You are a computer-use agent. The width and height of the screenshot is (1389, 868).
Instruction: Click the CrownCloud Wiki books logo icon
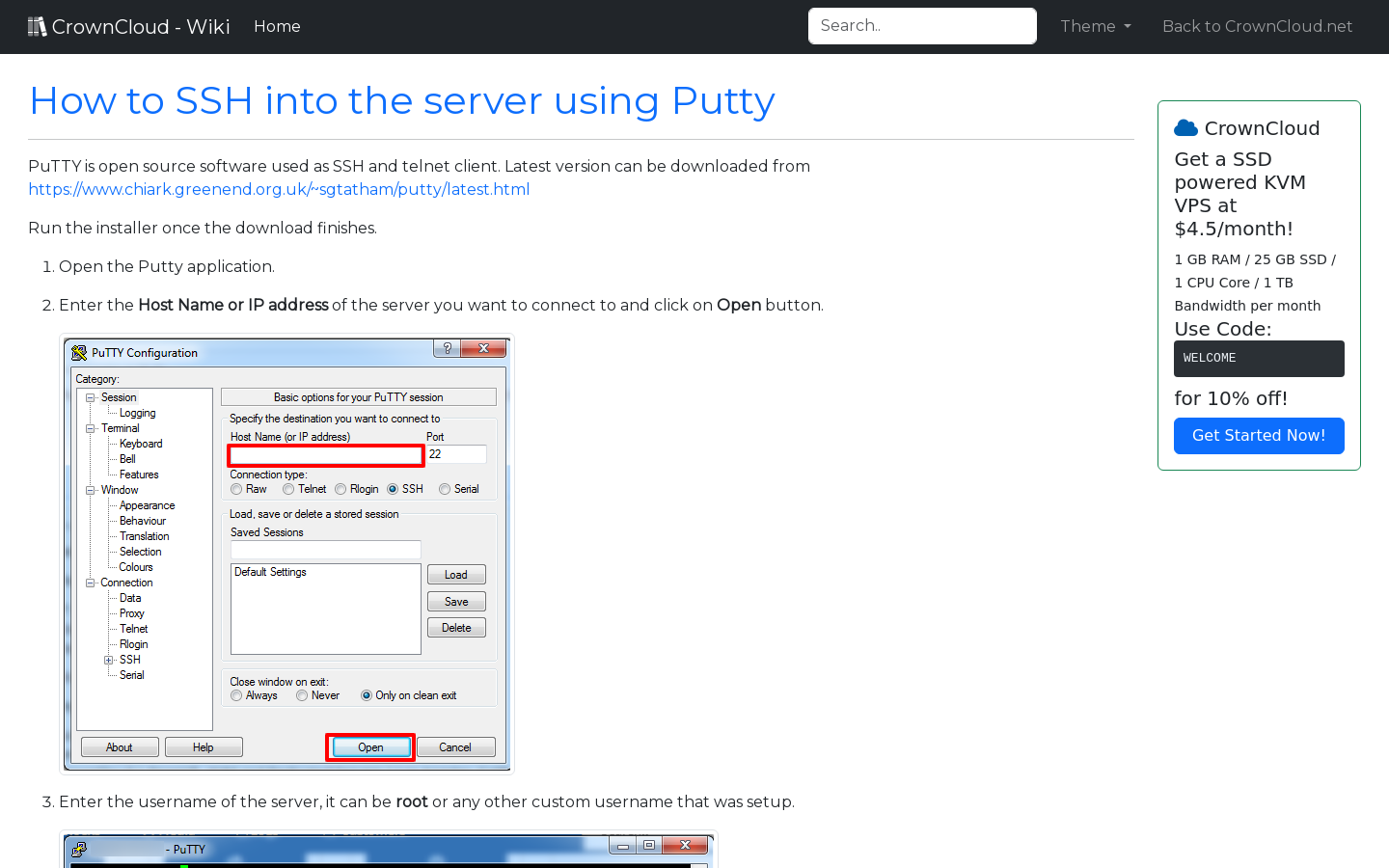(x=37, y=26)
